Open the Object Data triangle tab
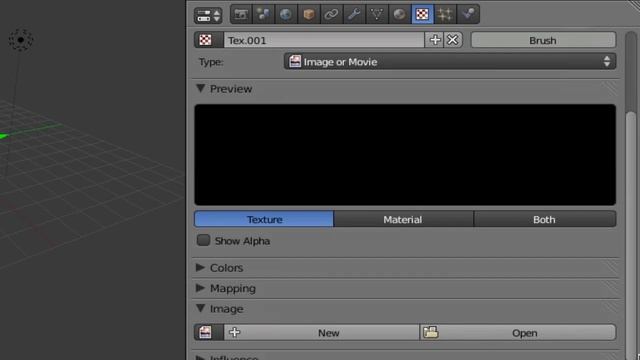The height and width of the screenshot is (360, 640). pos(376,15)
